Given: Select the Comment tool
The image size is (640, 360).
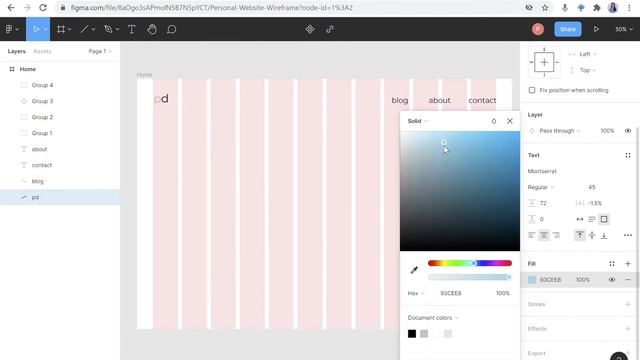Looking at the screenshot, I should coord(171,29).
